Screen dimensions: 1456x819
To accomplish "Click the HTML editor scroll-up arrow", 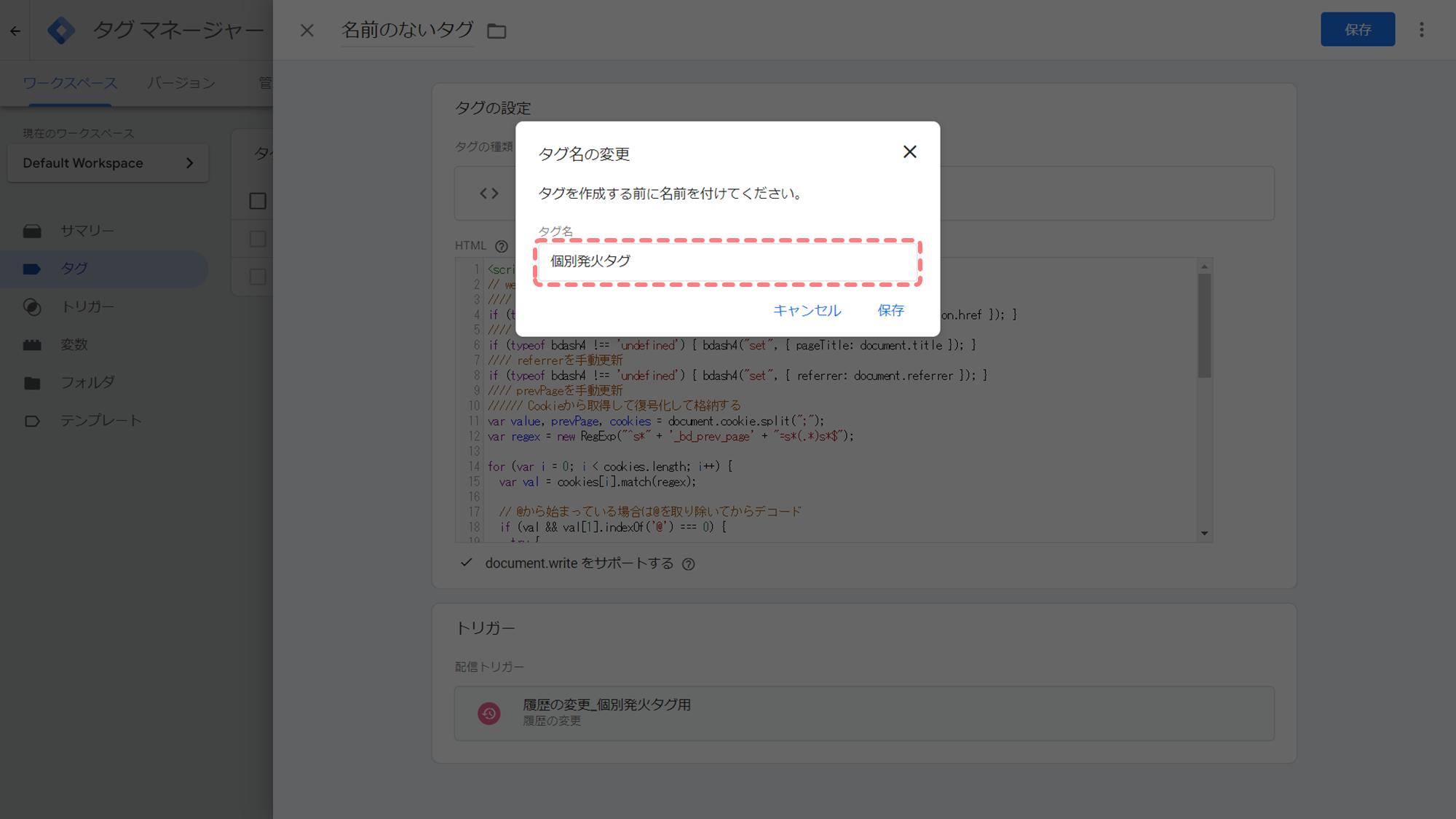I will click(x=1204, y=266).
